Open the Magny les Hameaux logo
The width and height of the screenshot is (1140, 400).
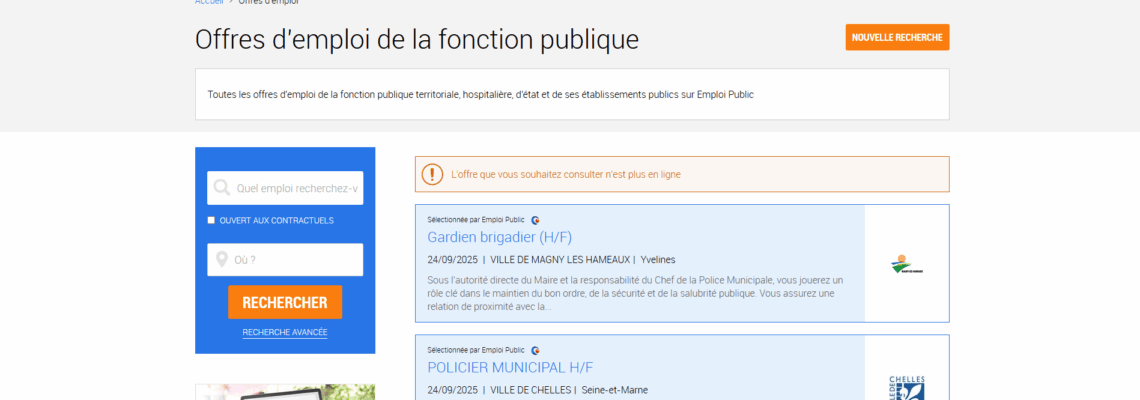[906, 265]
